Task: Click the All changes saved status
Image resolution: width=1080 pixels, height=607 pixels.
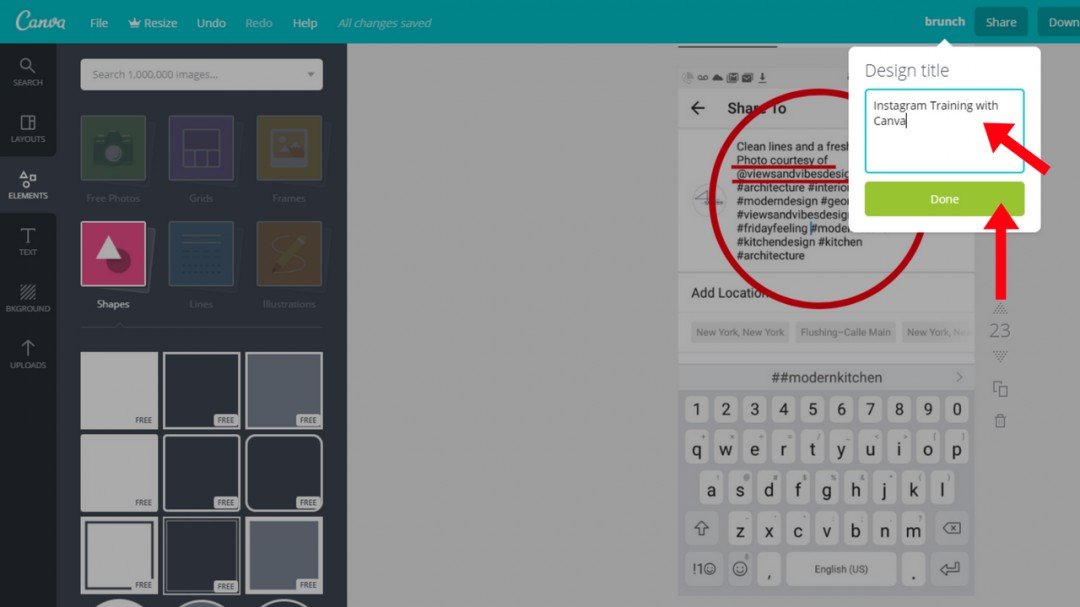Action: coord(384,23)
